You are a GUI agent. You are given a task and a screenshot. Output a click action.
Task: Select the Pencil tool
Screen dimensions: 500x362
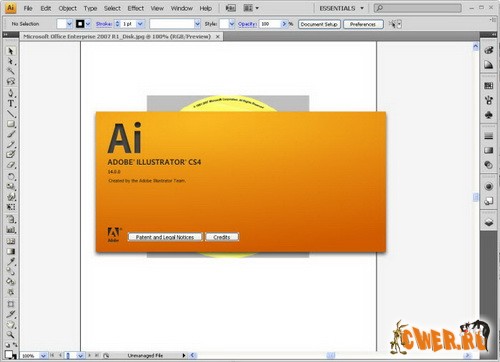11,144
